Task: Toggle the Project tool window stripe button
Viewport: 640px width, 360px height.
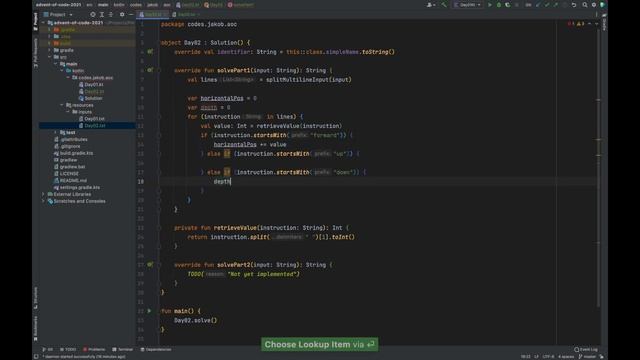Action: pos(36,21)
